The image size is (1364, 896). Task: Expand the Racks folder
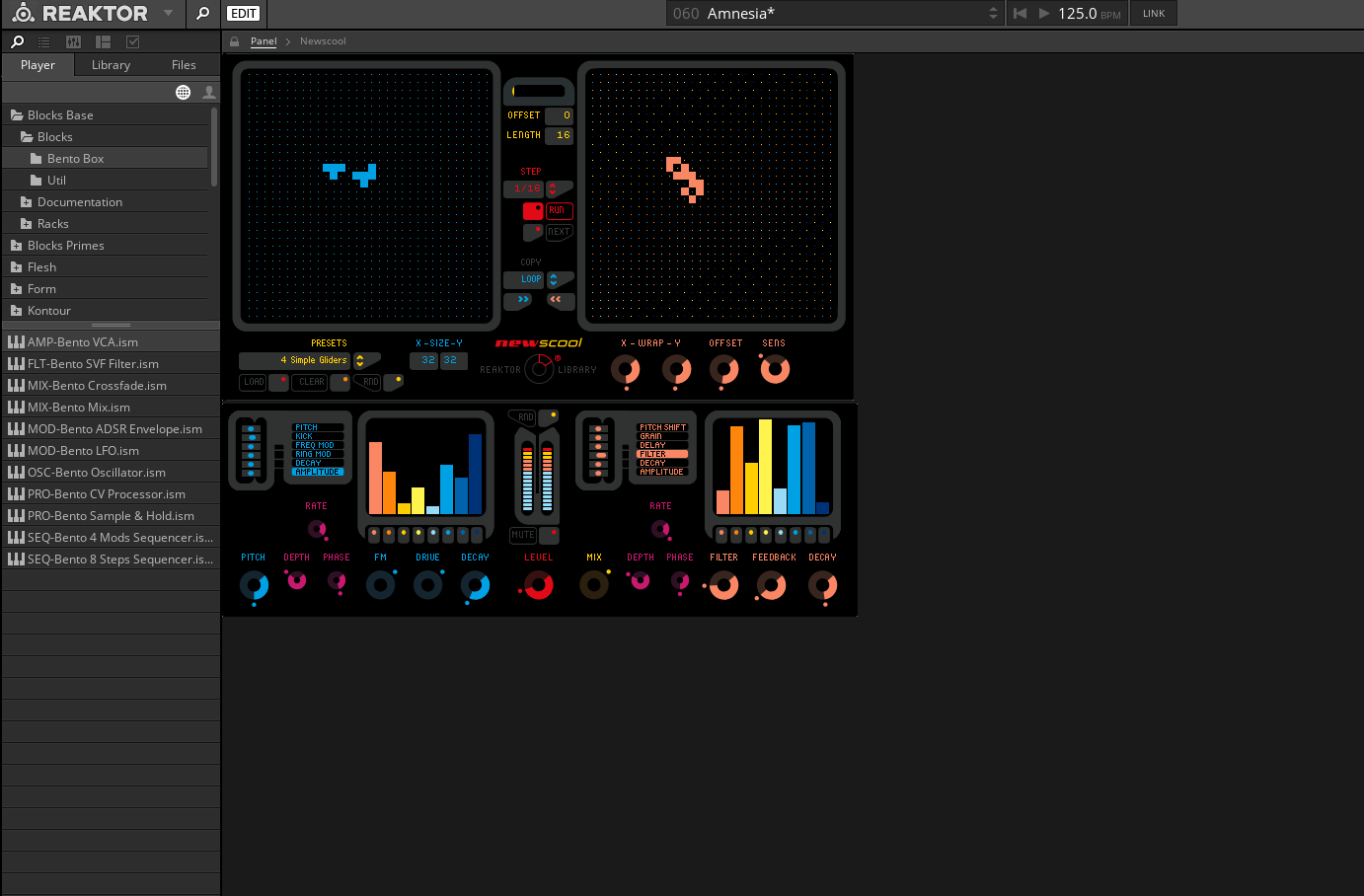coord(106,224)
